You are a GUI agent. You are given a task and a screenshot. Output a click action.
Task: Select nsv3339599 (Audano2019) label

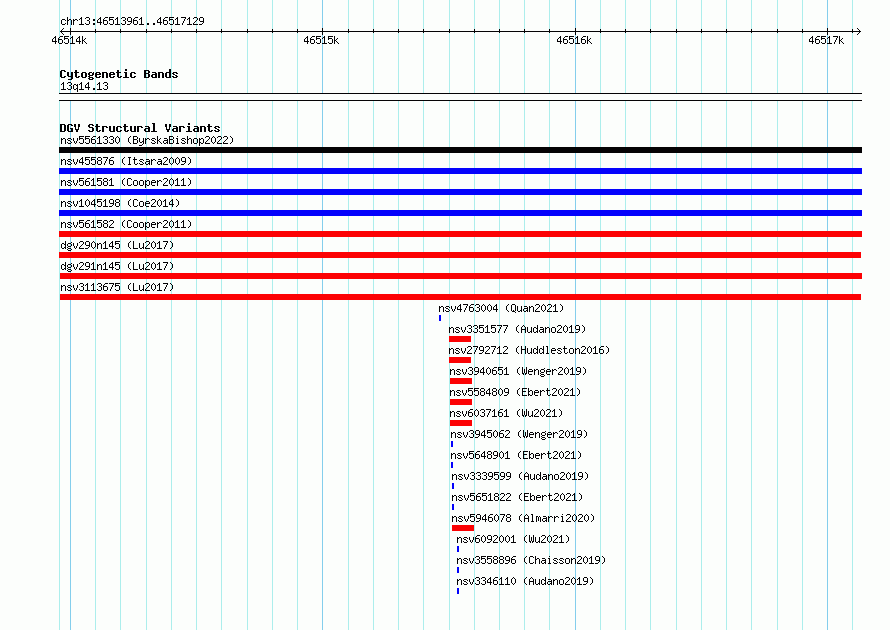coord(520,476)
